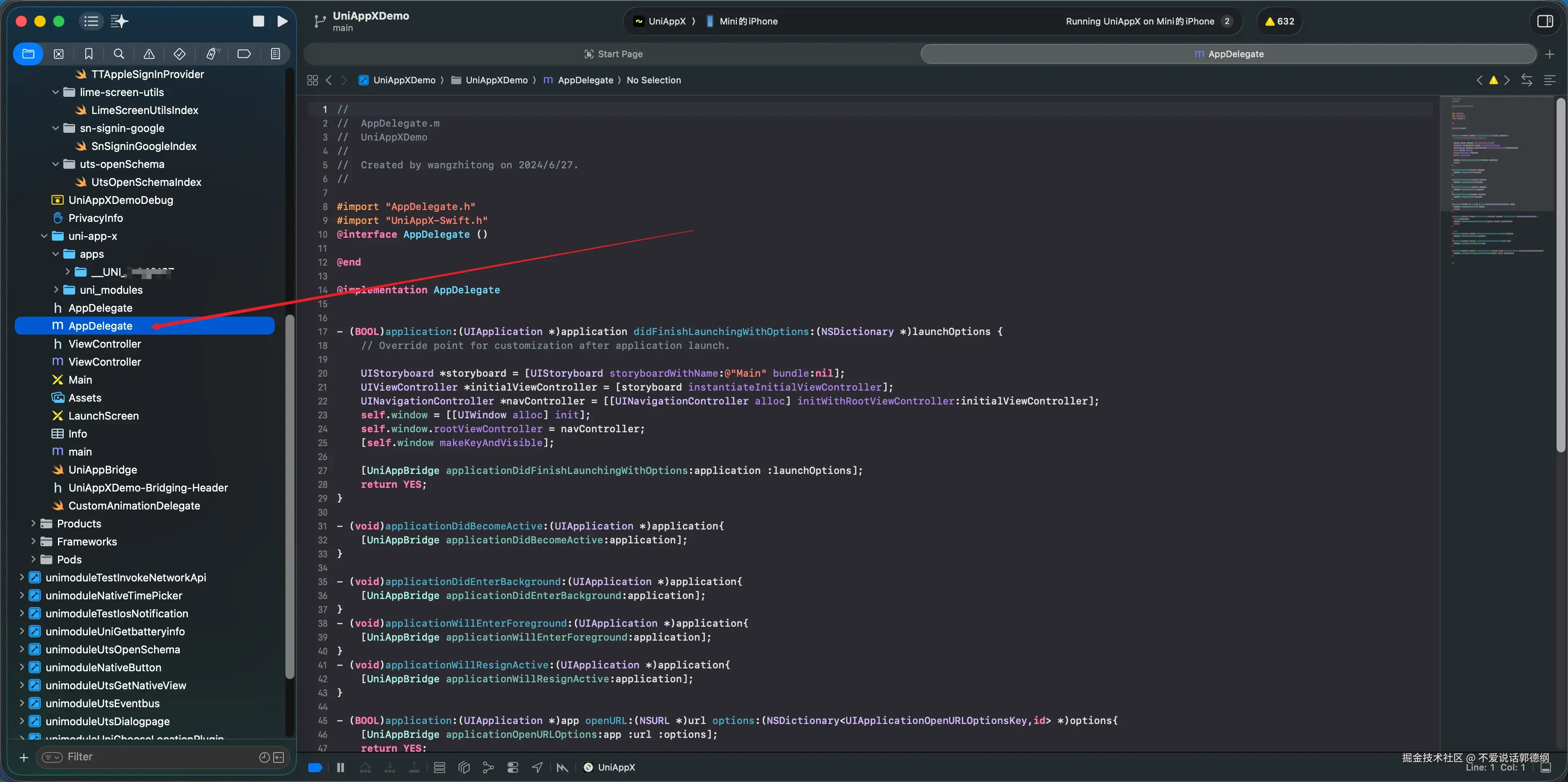Click the editor vertical scrollbar
1568x782 pixels.
1560,274
